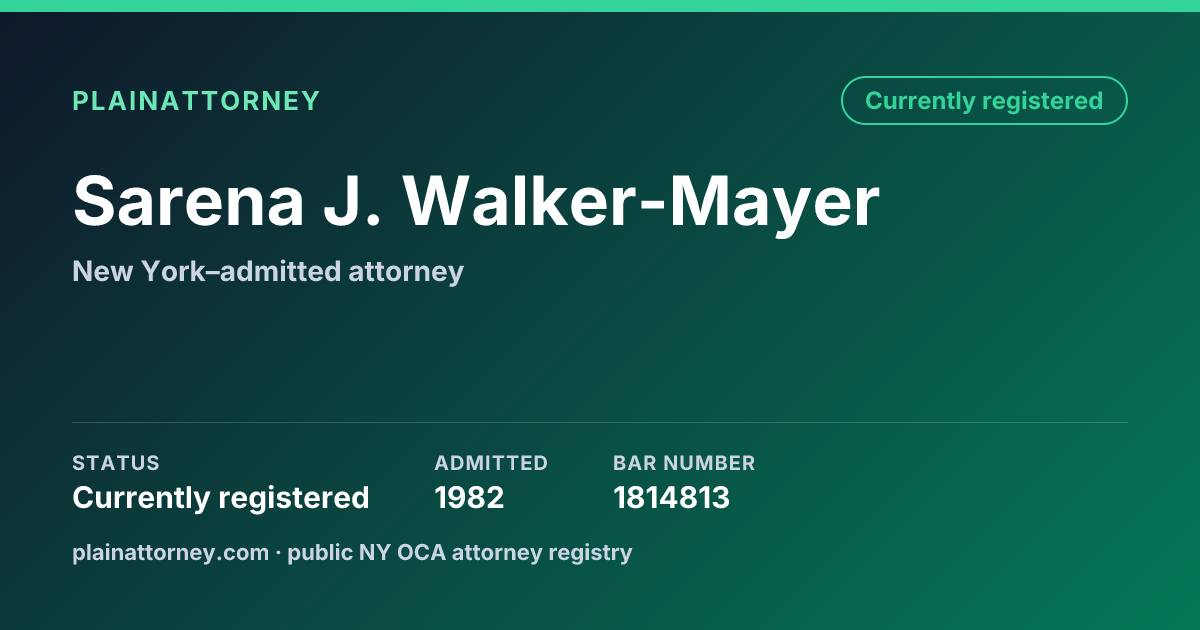Click the middle initial J. in heading
This screenshot has width=1200, height=630.
[x=355, y=201]
